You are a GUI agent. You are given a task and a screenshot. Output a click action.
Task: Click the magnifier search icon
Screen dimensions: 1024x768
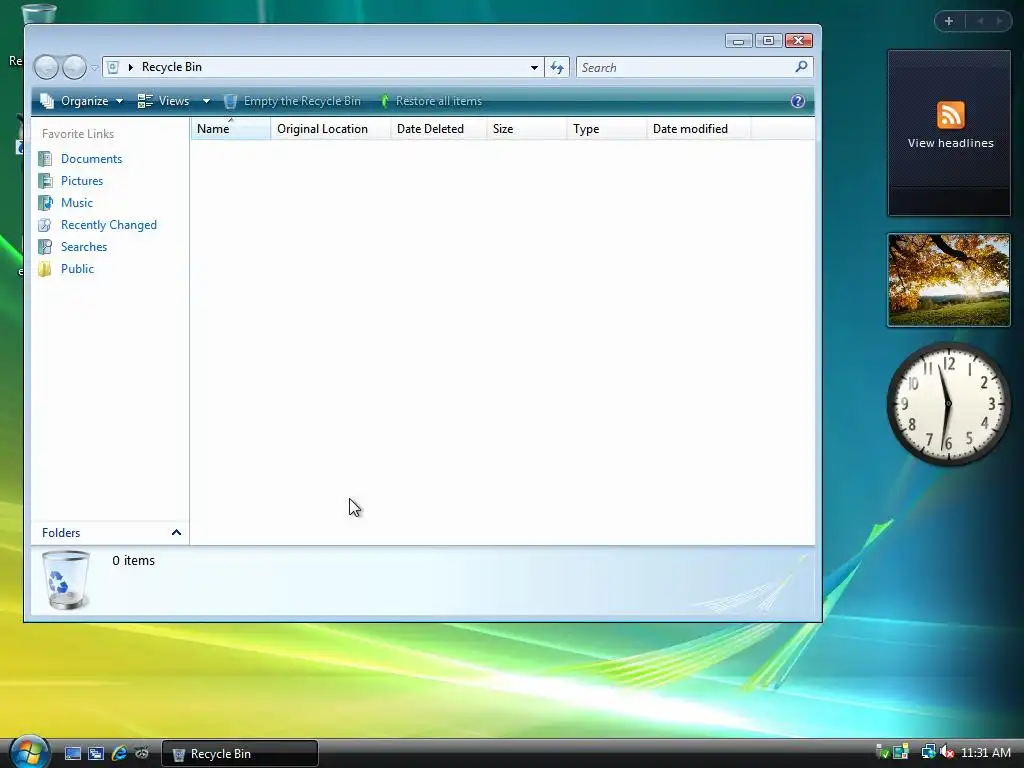pyautogui.click(x=801, y=67)
